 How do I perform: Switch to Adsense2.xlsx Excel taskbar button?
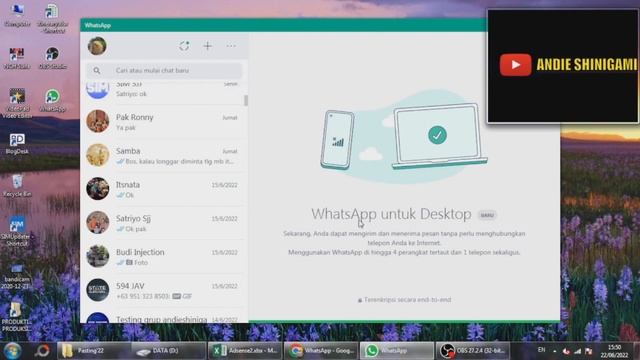(x=245, y=351)
